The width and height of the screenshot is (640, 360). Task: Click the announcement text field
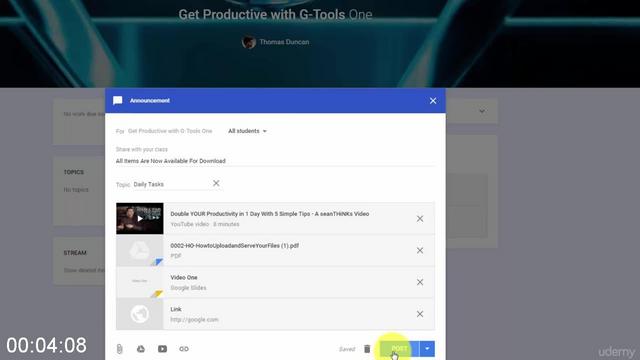click(275, 161)
